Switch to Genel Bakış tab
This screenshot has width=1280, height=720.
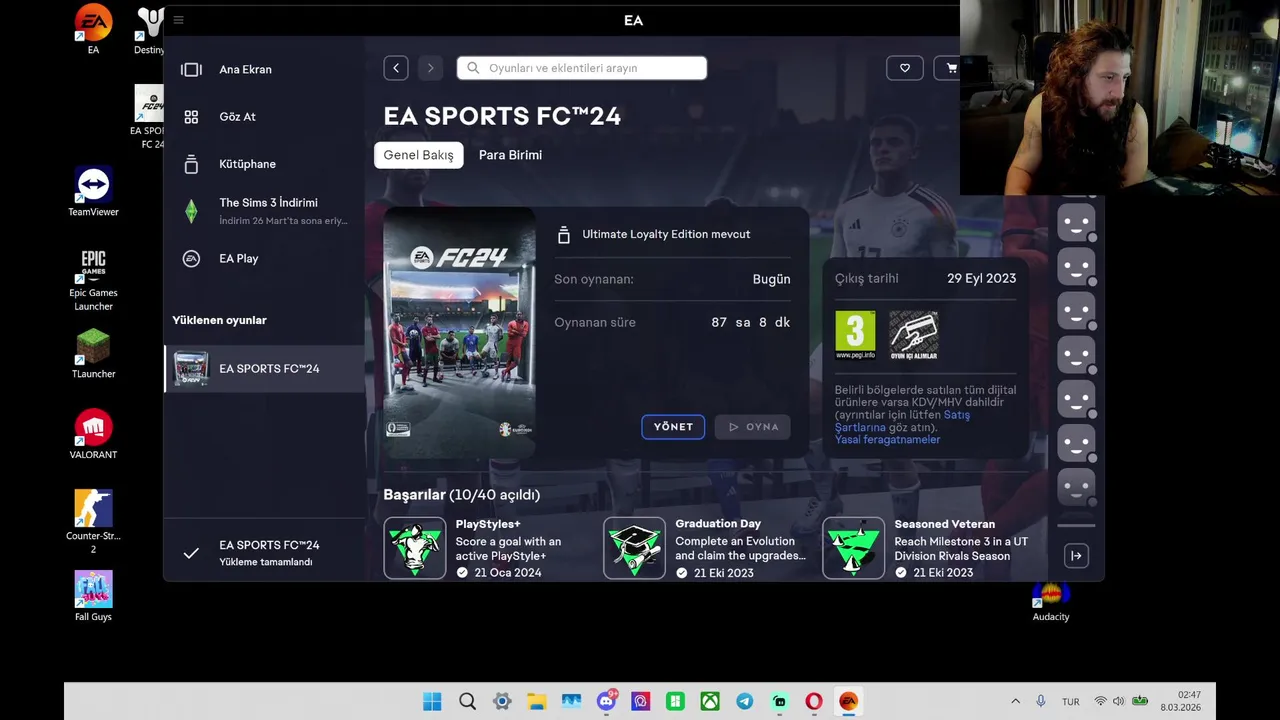418,155
